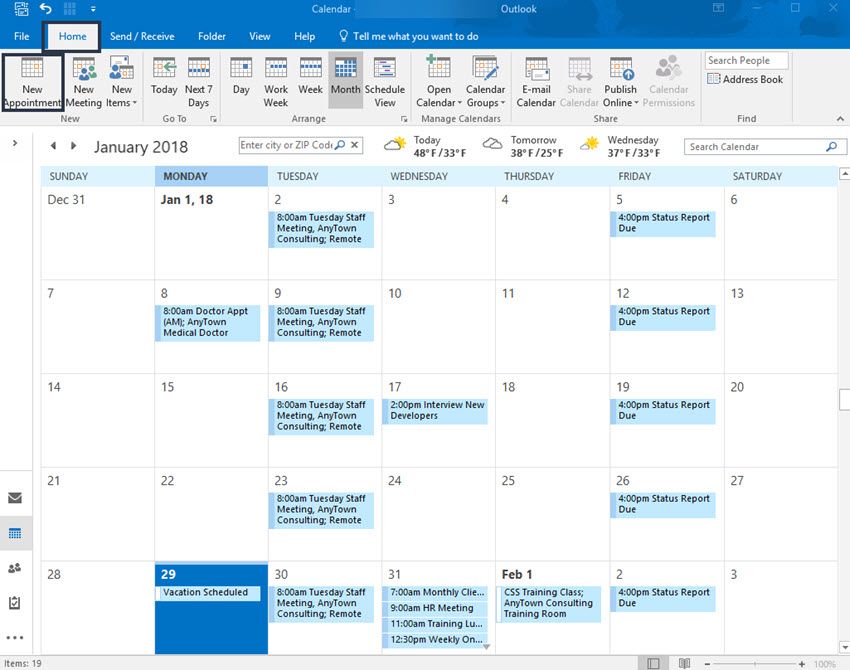Create a New Meeting

click(83, 82)
